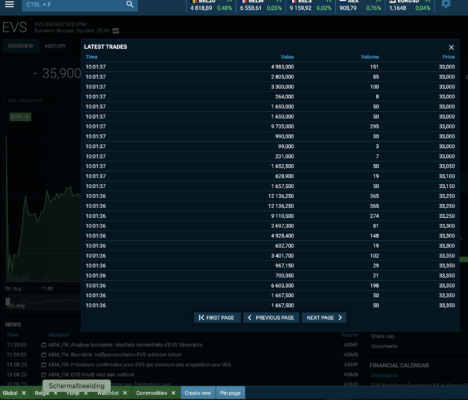This screenshot has width=468, height=400.
Task: Switch to the History tab
Action: pyautogui.click(x=55, y=46)
